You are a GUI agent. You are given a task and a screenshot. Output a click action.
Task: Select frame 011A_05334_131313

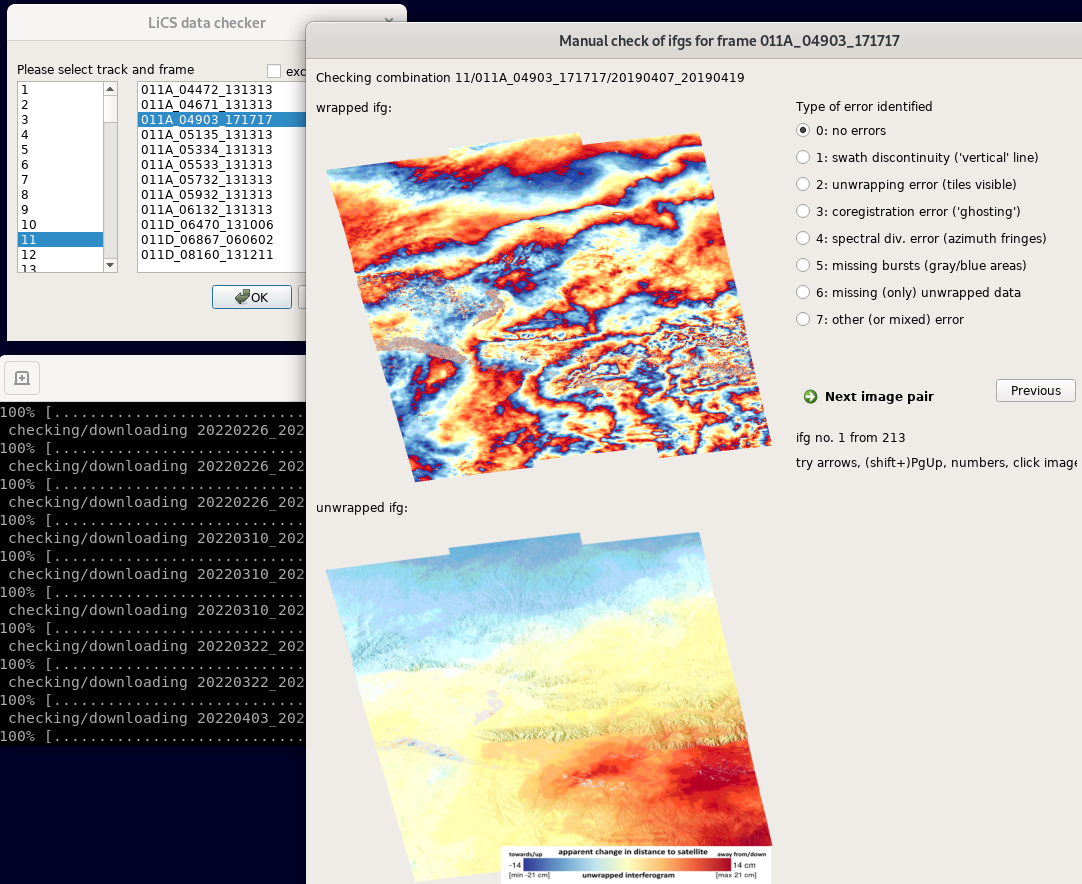tap(222, 150)
